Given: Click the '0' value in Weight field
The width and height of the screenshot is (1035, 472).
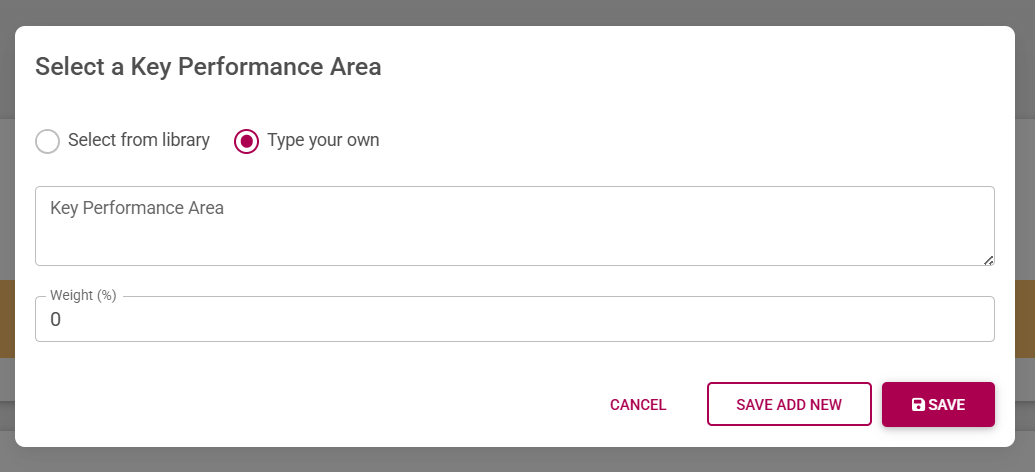Looking at the screenshot, I should pyautogui.click(x=56, y=320).
